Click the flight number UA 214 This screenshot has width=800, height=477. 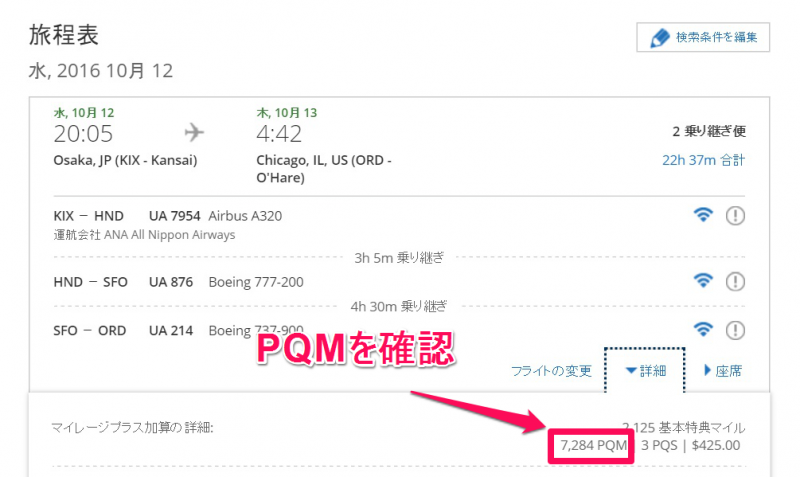coord(171,331)
